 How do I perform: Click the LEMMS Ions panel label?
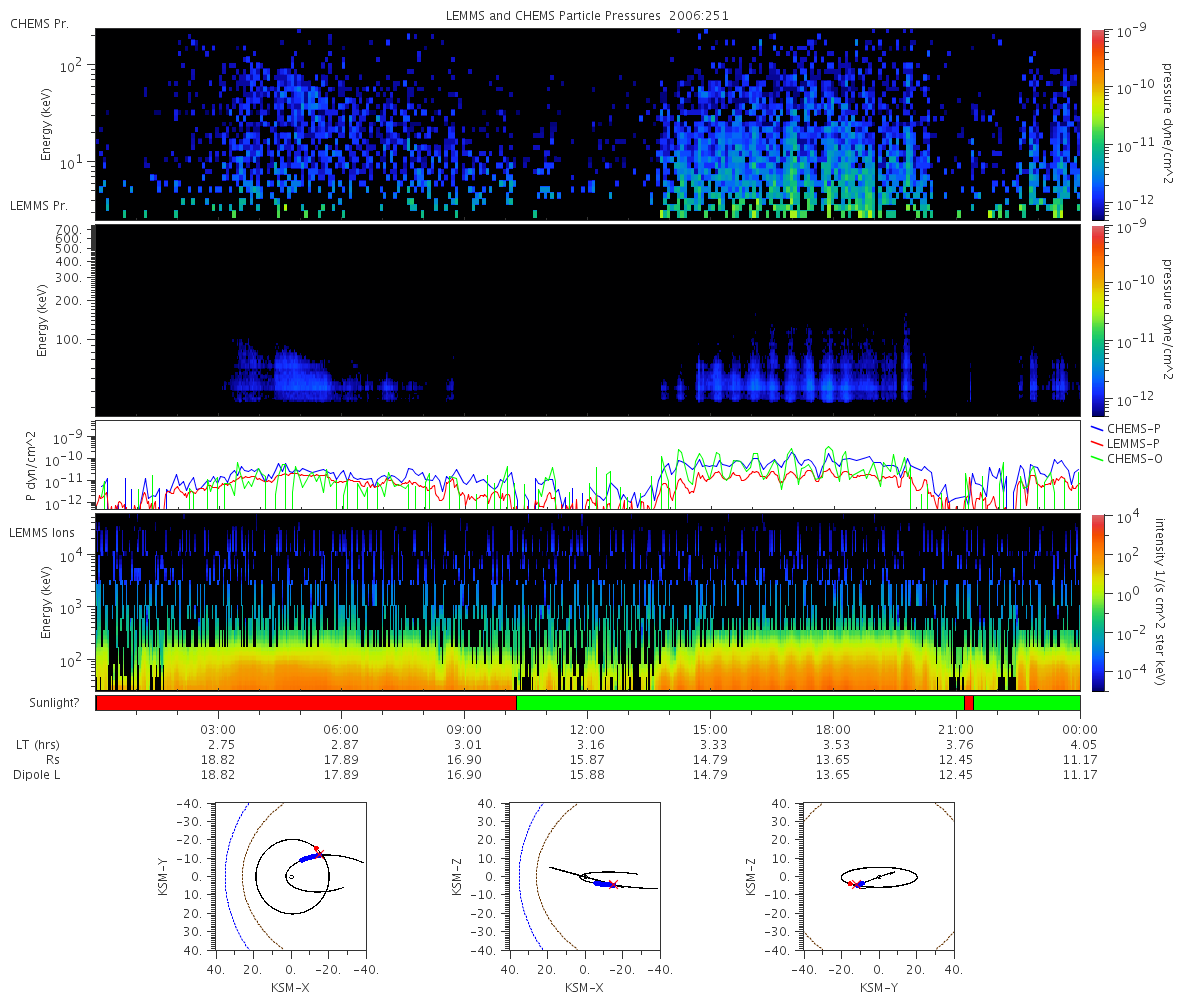[x=44, y=532]
